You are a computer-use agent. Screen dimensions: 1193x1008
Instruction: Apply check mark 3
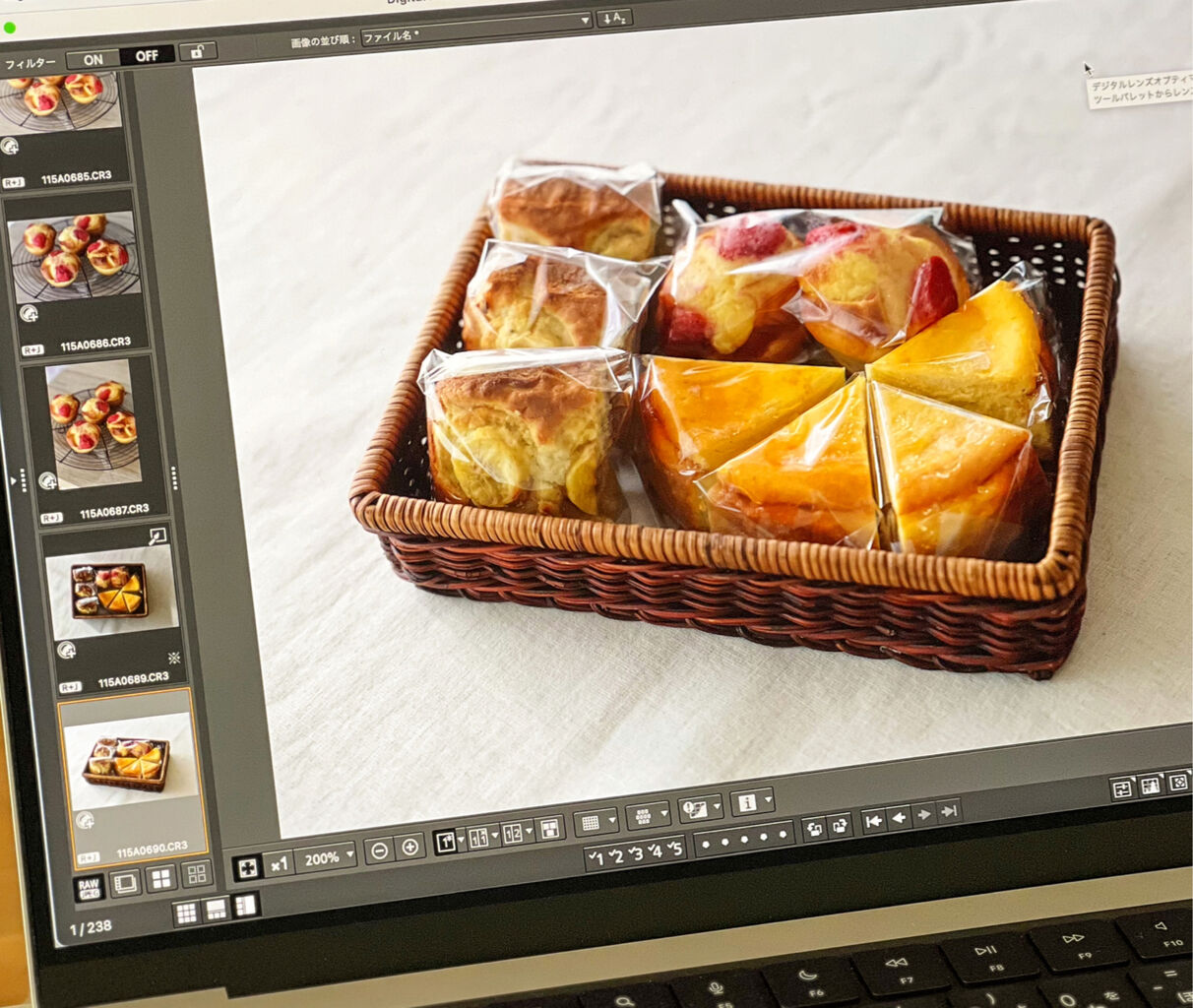(635, 853)
